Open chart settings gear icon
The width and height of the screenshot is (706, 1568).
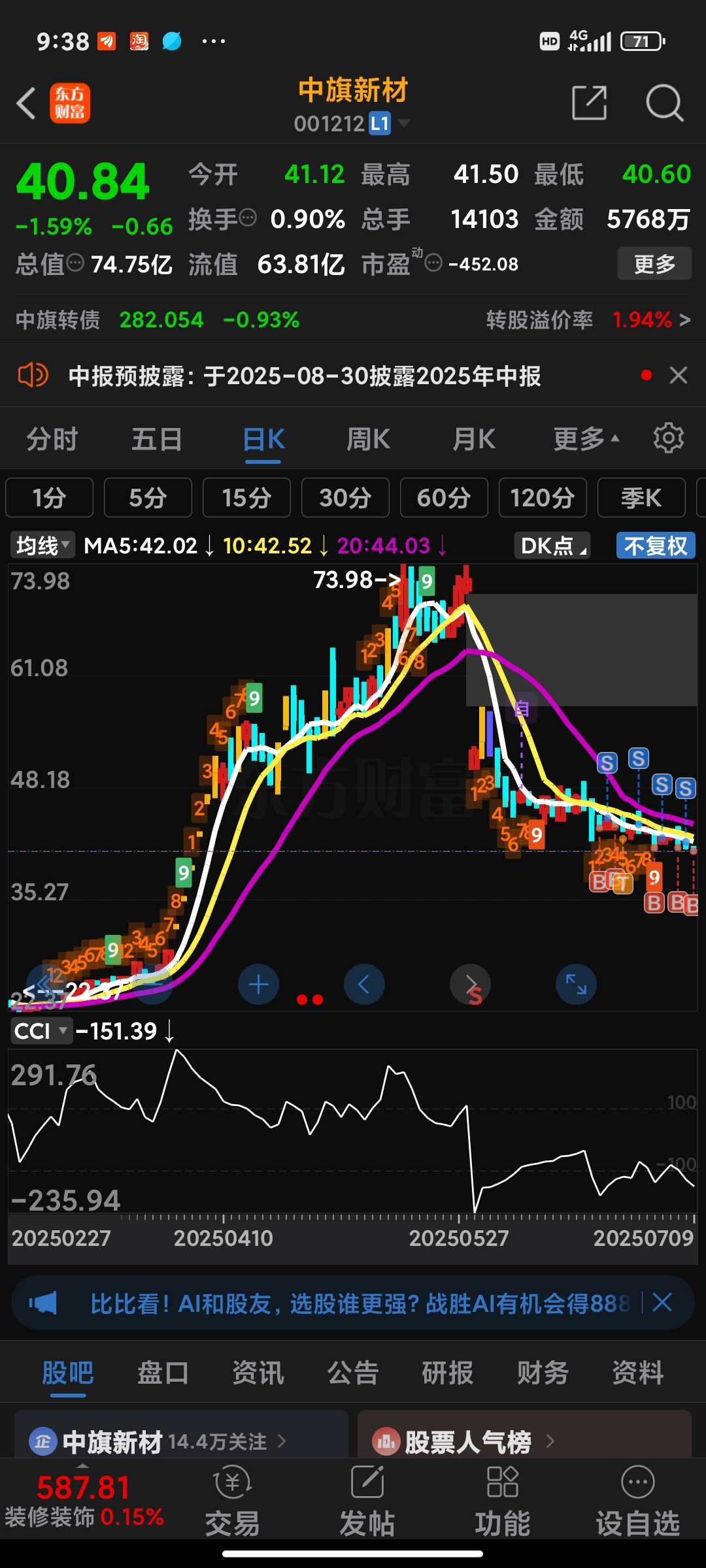(x=668, y=438)
